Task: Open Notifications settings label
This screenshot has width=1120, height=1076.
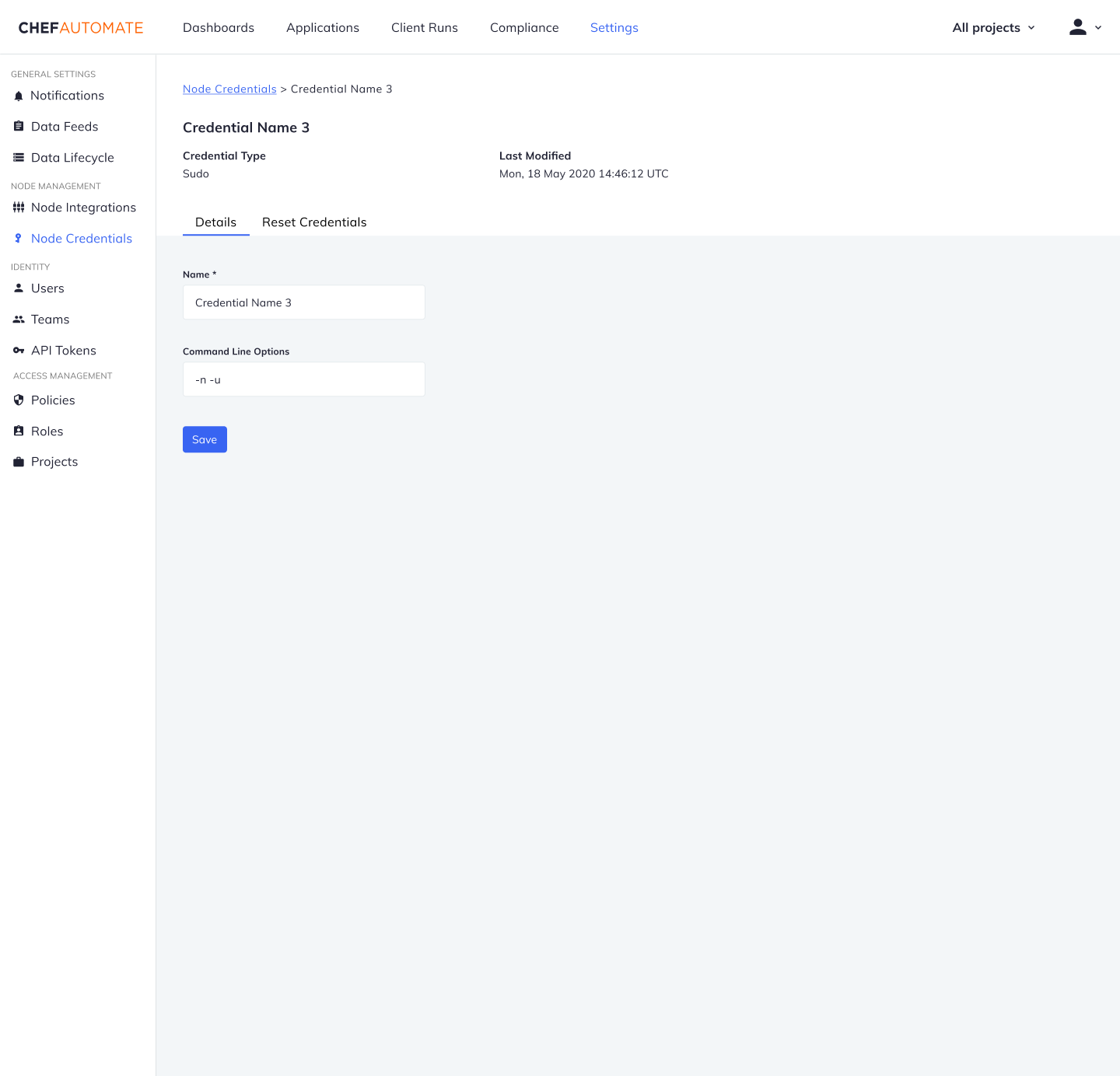Action: click(x=67, y=96)
